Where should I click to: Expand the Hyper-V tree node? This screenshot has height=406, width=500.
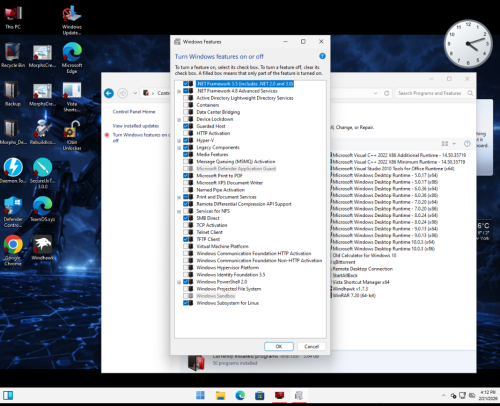click(x=179, y=141)
